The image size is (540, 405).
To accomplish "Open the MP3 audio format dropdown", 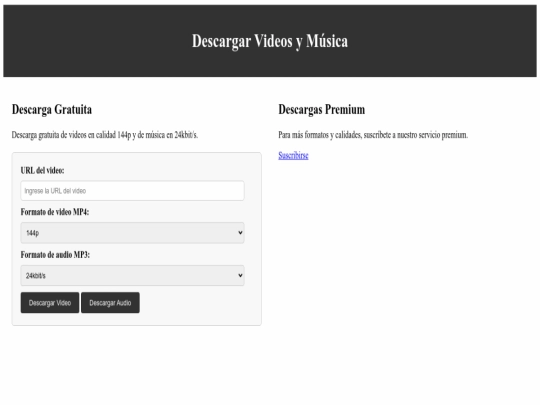I will [132, 276].
